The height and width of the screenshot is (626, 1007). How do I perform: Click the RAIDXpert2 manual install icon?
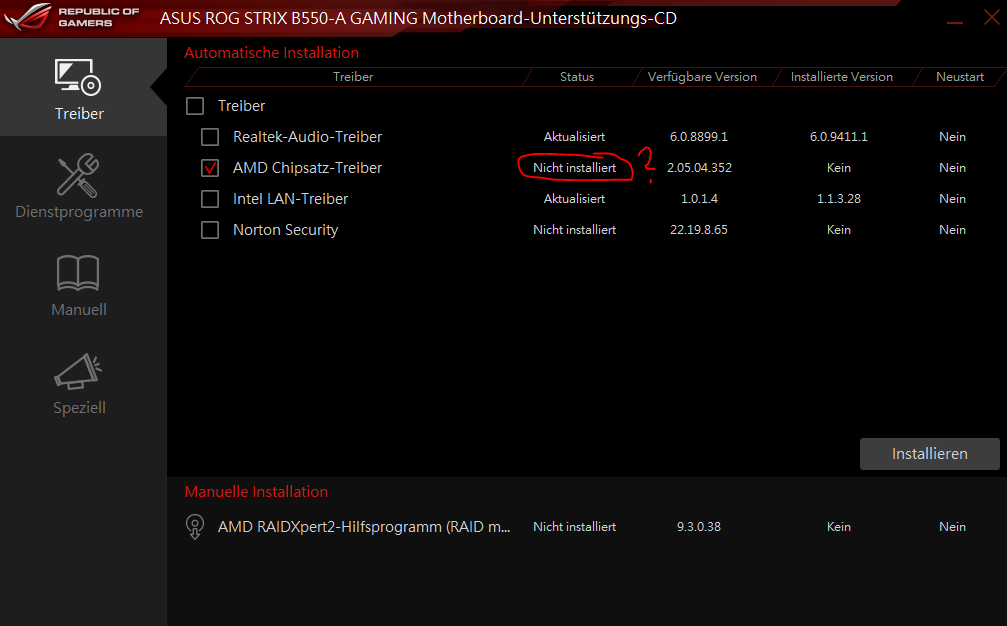pyautogui.click(x=195, y=527)
